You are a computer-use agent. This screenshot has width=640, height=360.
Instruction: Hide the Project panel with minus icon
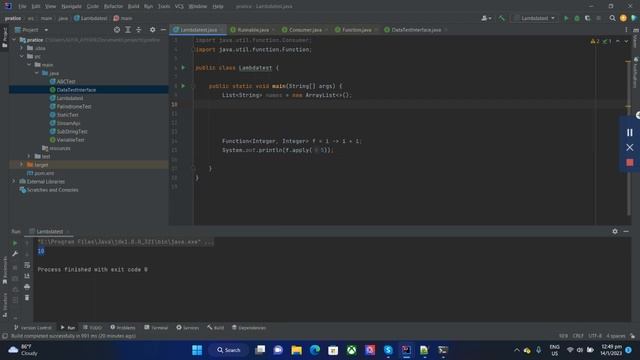pos(163,30)
